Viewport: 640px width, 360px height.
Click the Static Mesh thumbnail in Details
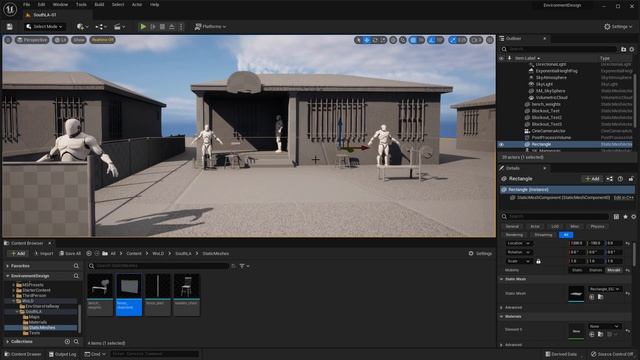pyautogui.click(x=576, y=293)
